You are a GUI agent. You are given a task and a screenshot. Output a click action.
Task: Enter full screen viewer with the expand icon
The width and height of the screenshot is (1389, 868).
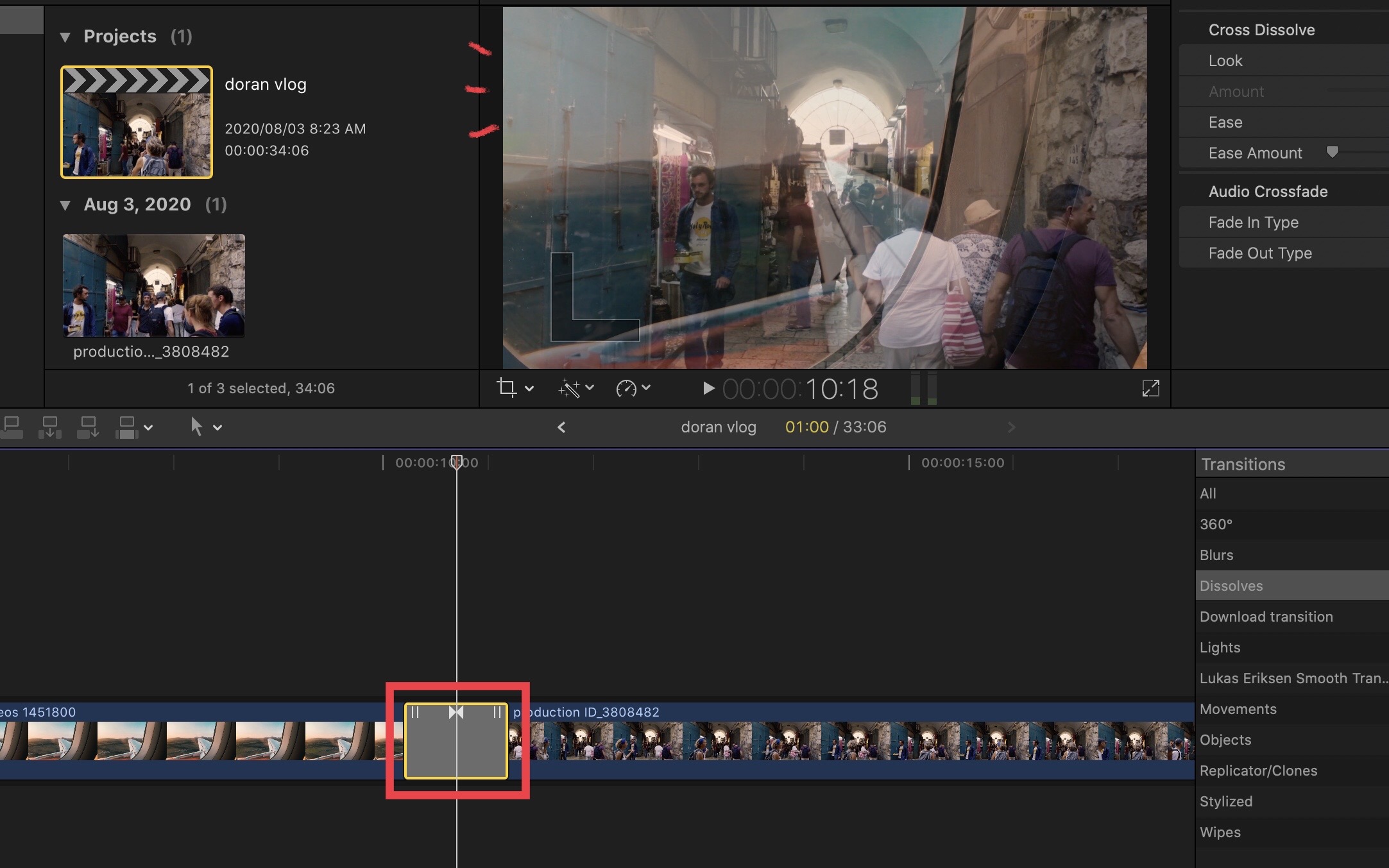pos(1150,387)
